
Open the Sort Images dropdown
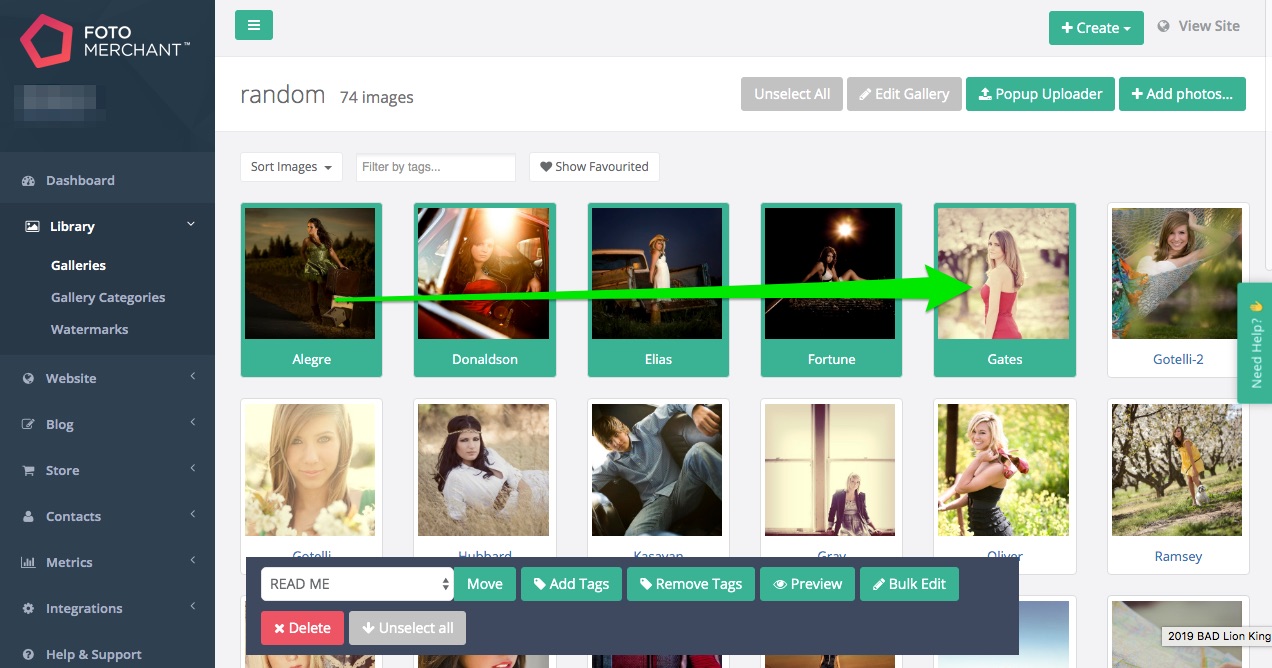(x=291, y=167)
